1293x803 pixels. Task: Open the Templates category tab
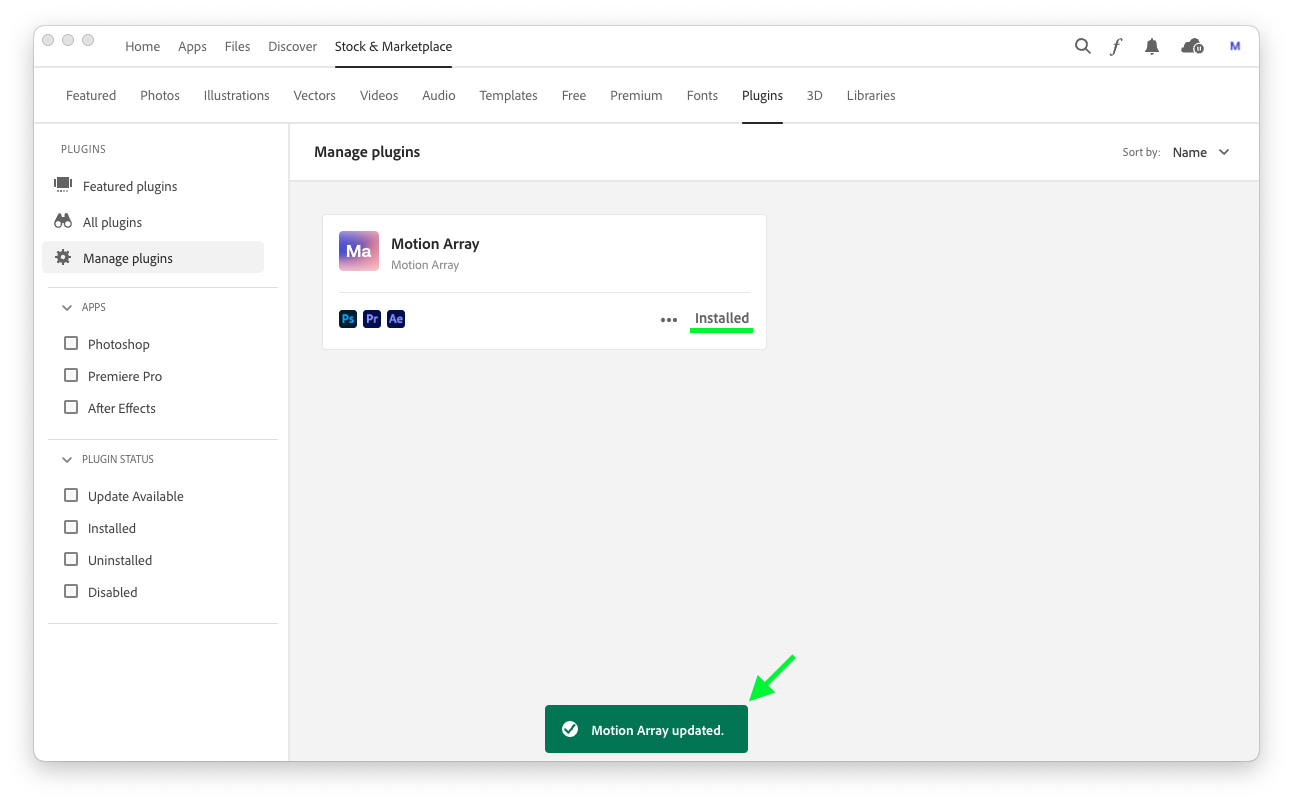pyautogui.click(x=508, y=95)
